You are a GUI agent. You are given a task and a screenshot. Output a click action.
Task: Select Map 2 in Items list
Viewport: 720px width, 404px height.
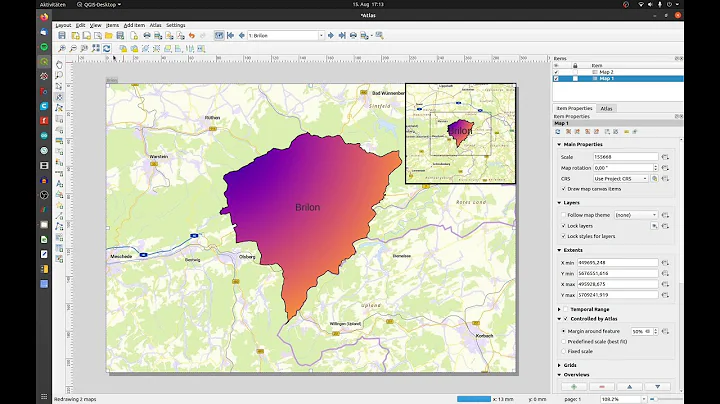pos(606,72)
